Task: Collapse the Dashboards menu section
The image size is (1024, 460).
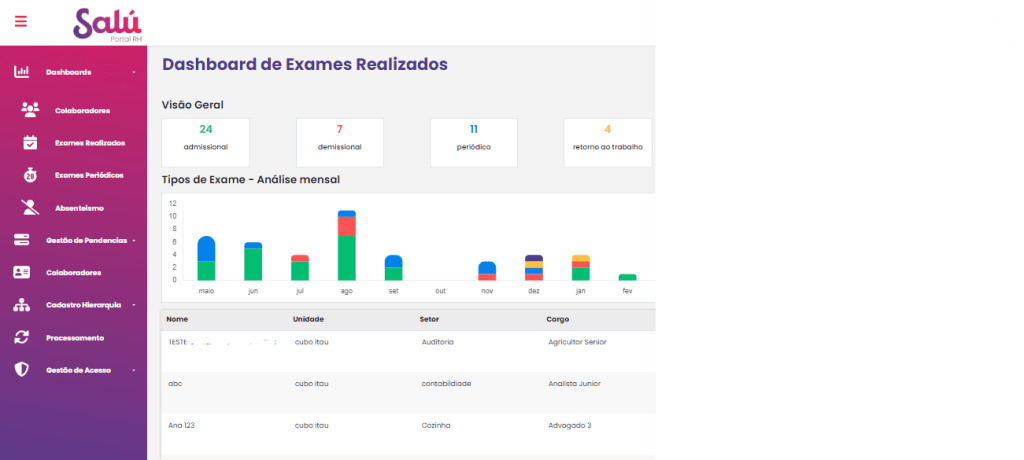Action: click(133, 72)
